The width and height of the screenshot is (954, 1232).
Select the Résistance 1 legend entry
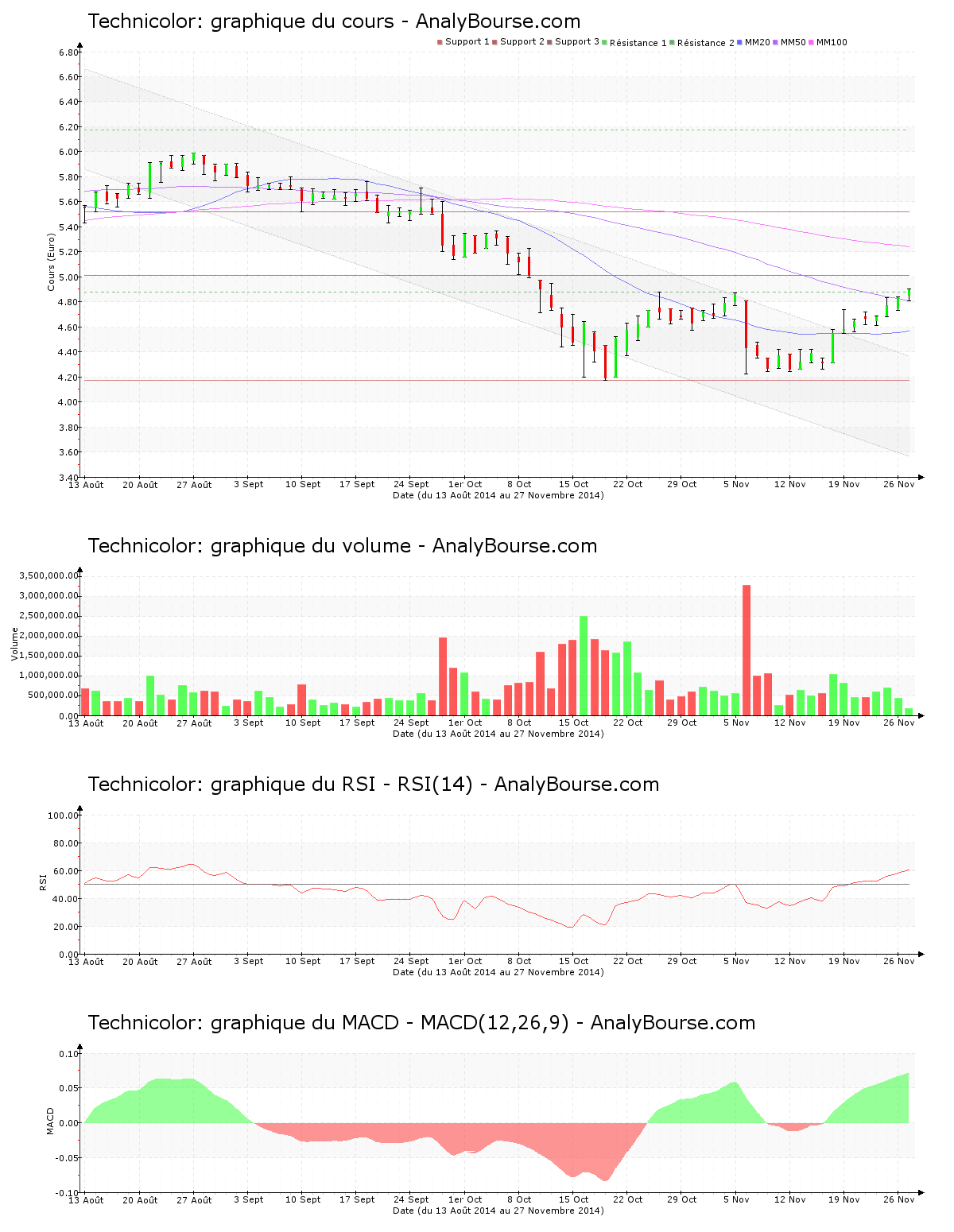click(634, 43)
